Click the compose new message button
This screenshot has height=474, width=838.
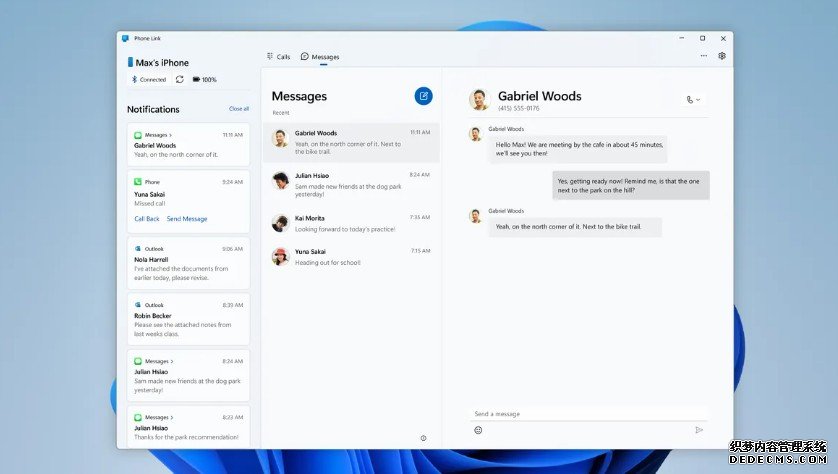point(423,96)
